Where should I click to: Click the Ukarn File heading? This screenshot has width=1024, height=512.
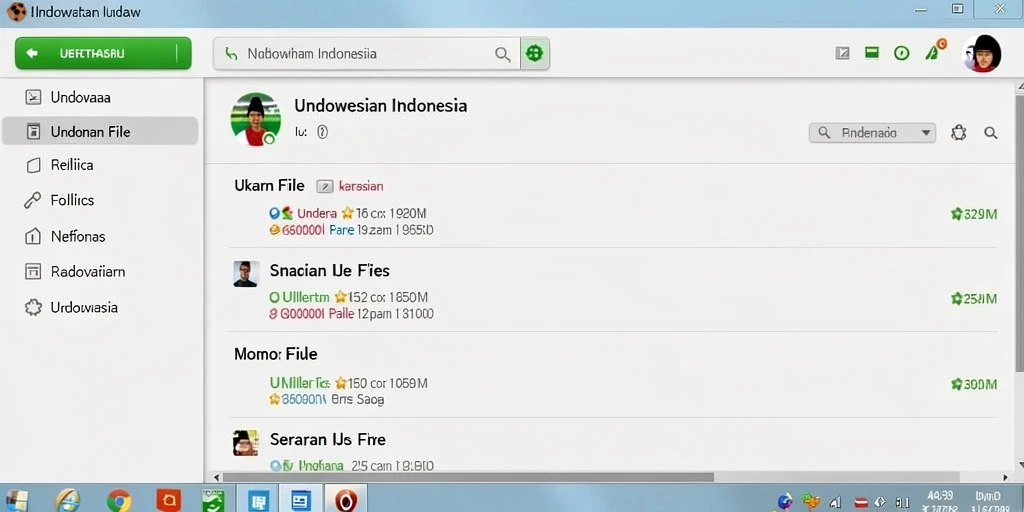269,185
